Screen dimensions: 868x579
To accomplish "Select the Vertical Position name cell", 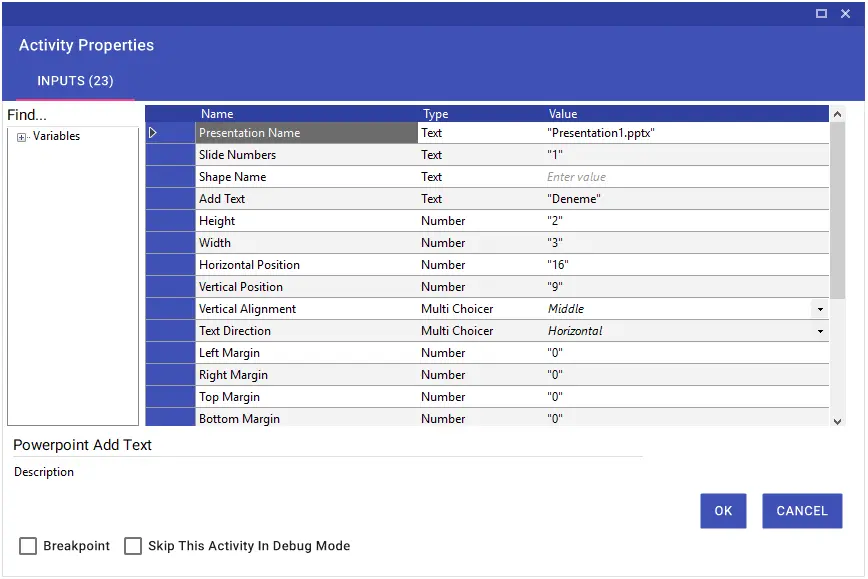I will point(307,287).
